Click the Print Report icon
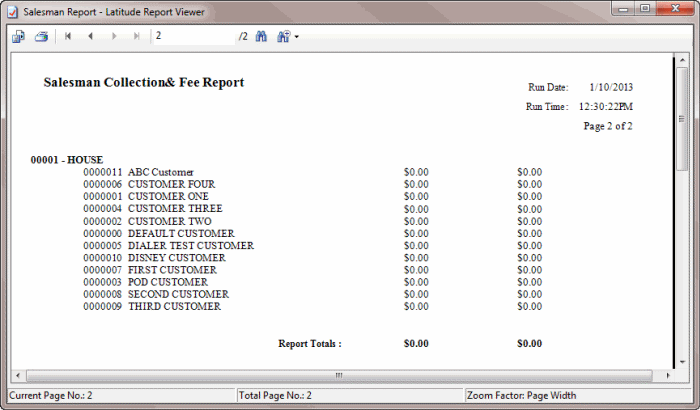Image resolution: width=700 pixels, height=410 pixels. [x=41, y=36]
